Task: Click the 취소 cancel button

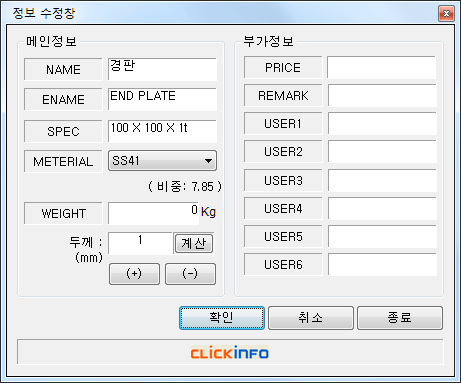Action: click(311, 318)
